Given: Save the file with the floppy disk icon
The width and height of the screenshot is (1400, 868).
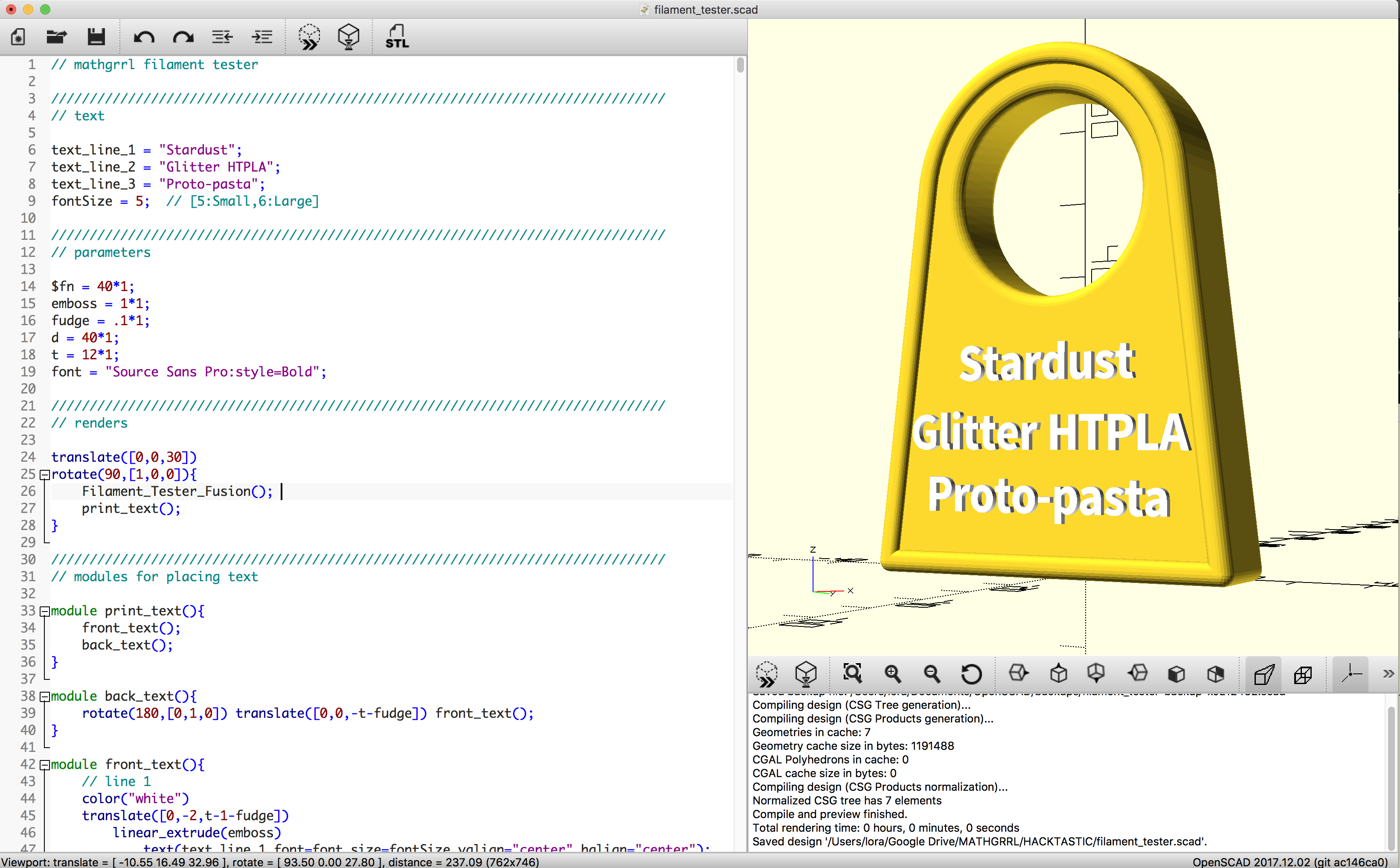Looking at the screenshot, I should click(x=96, y=37).
